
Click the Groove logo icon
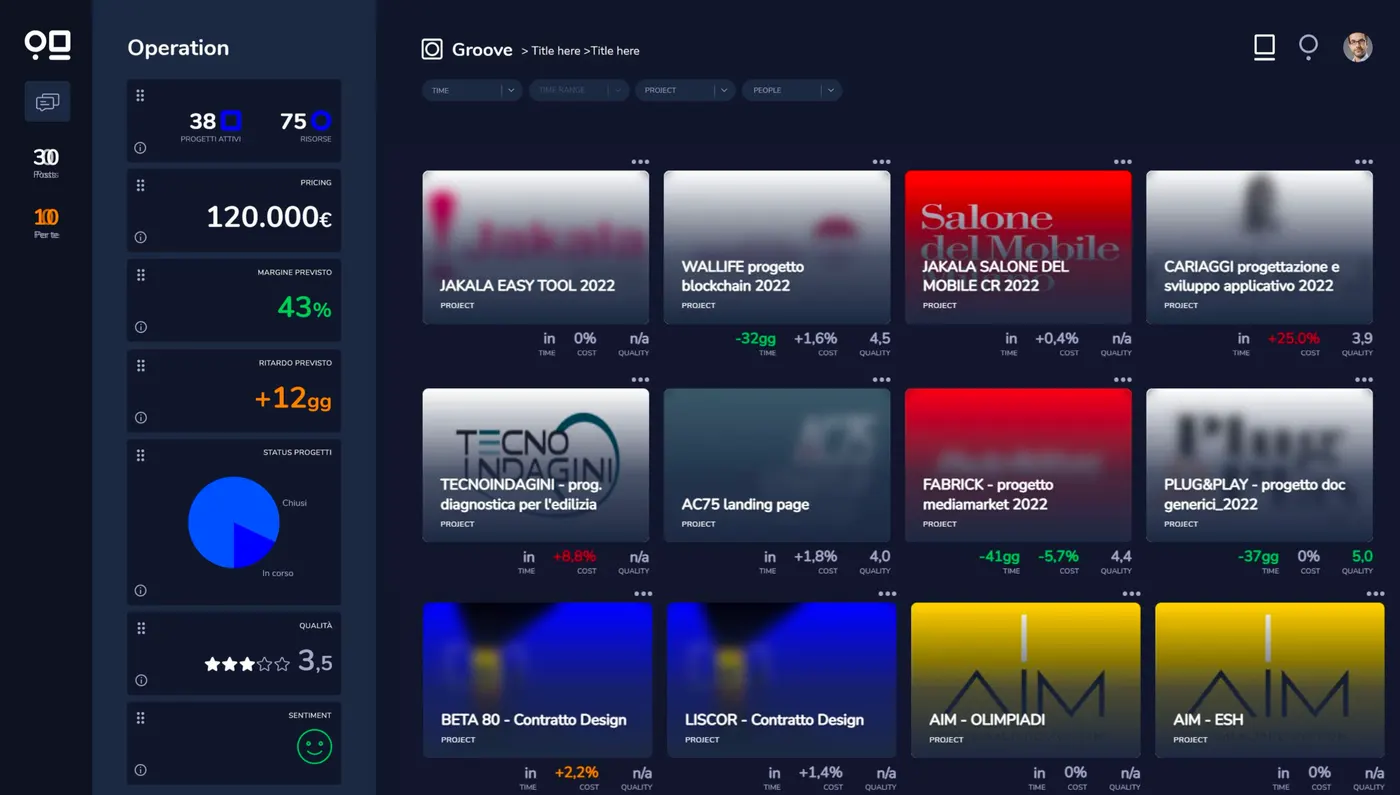click(x=432, y=49)
